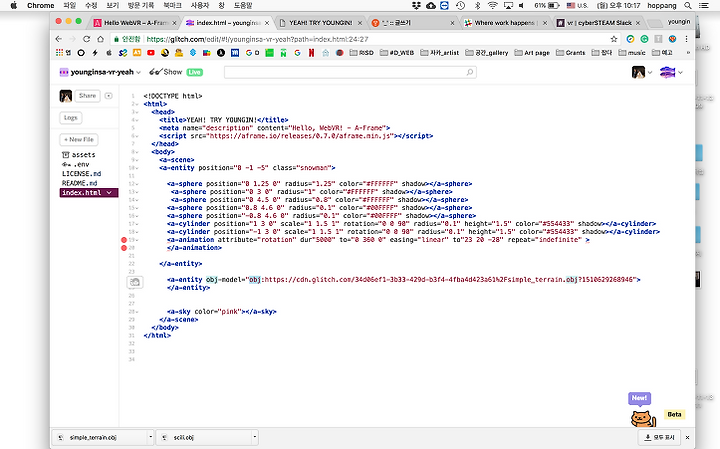Bookmark page with star icon

pyautogui.click(x=613, y=39)
